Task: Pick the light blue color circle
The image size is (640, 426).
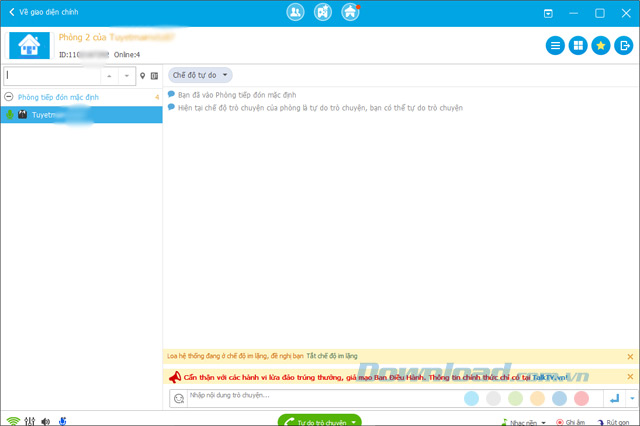Action: point(471,398)
